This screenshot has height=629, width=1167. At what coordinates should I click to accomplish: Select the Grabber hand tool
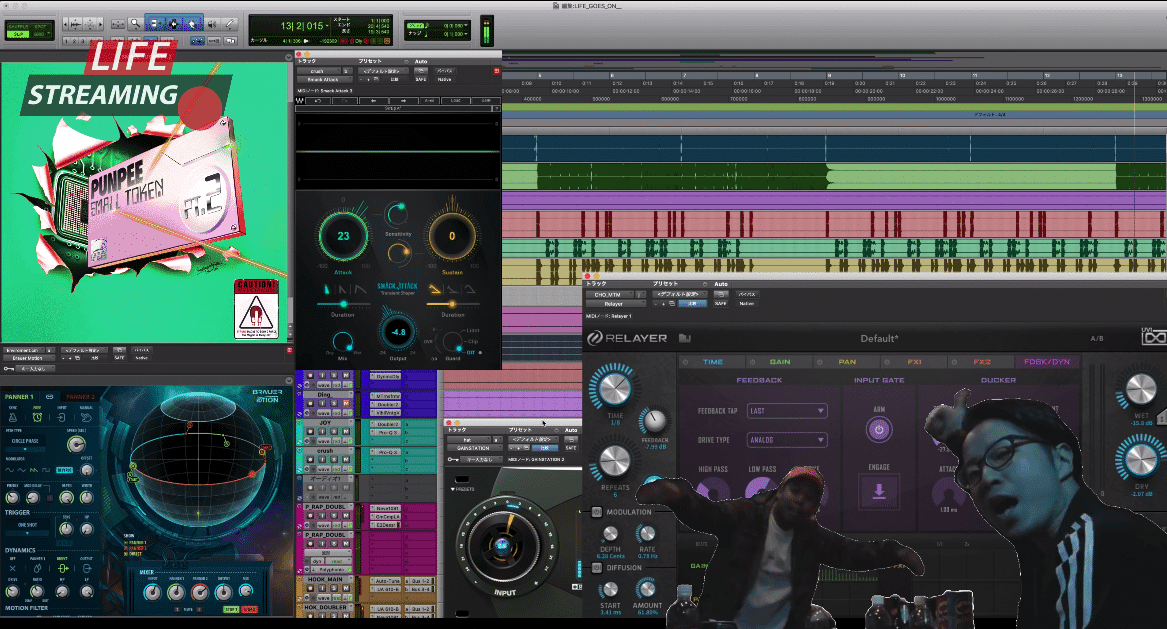pyautogui.click(x=192, y=24)
